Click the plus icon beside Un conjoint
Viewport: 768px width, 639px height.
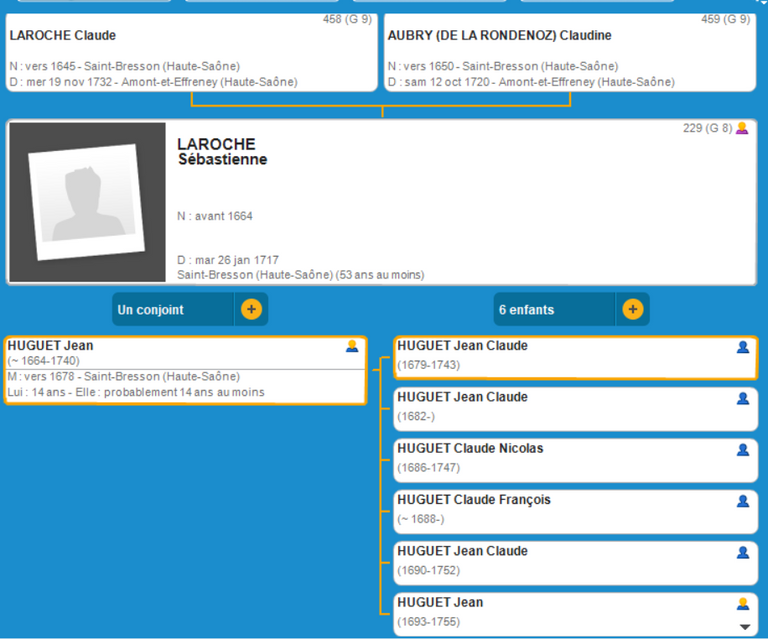[251, 309]
